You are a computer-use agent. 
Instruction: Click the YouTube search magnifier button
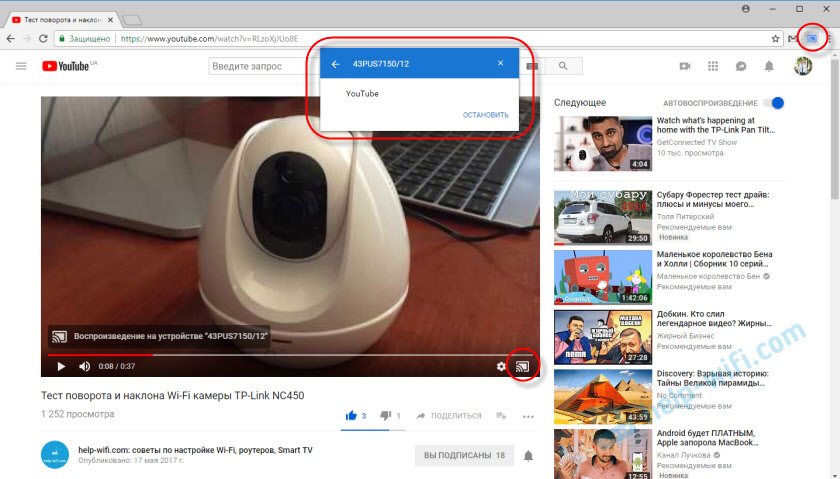(562, 66)
